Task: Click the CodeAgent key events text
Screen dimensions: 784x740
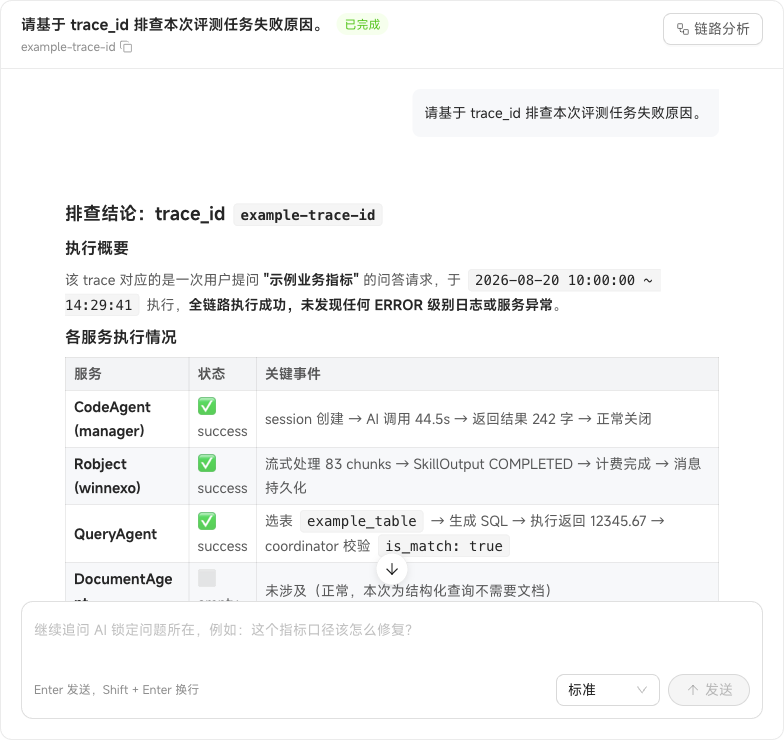Action: [458, 419]
